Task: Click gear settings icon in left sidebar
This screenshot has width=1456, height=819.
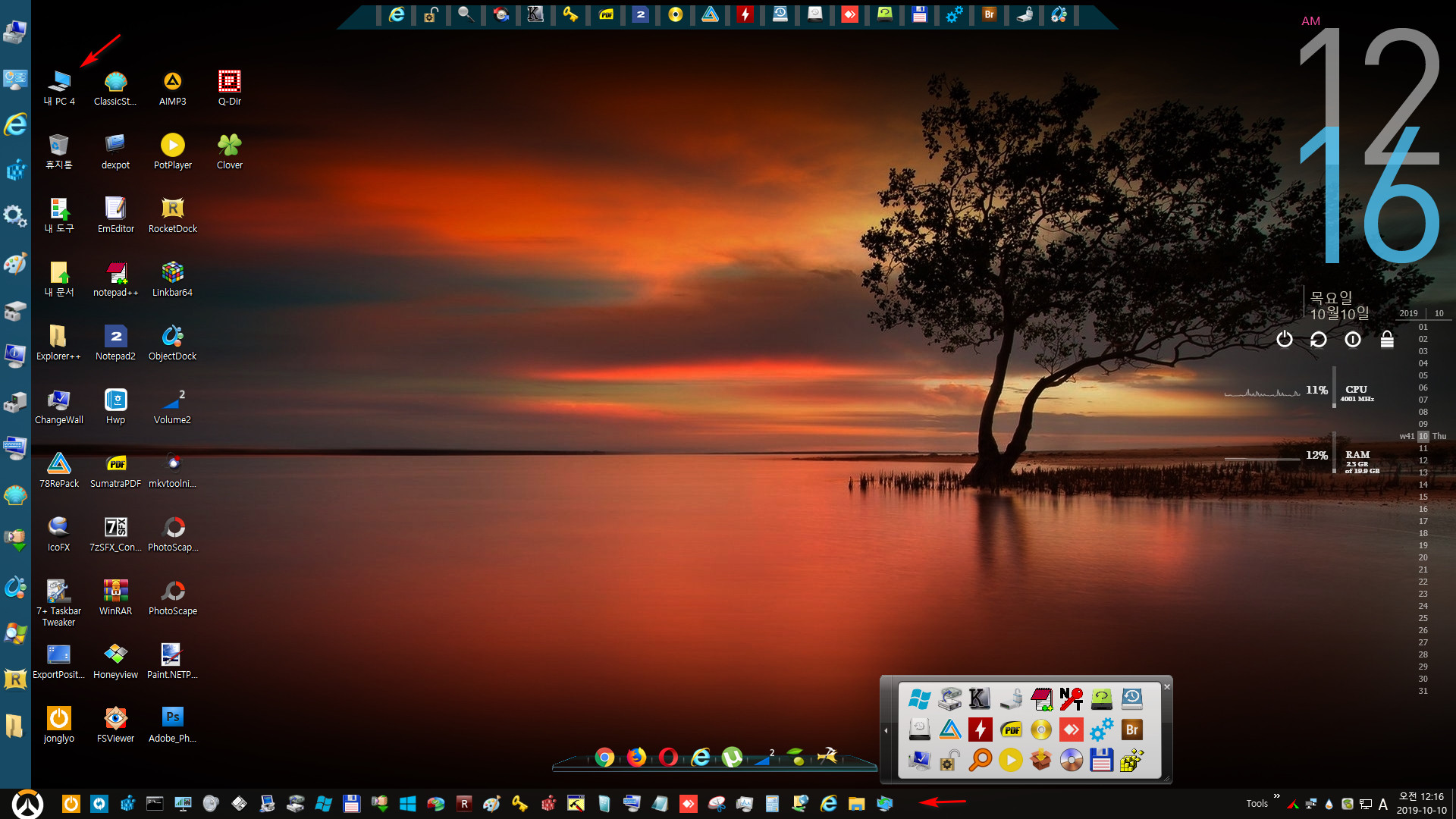Action: coord(15,216)
